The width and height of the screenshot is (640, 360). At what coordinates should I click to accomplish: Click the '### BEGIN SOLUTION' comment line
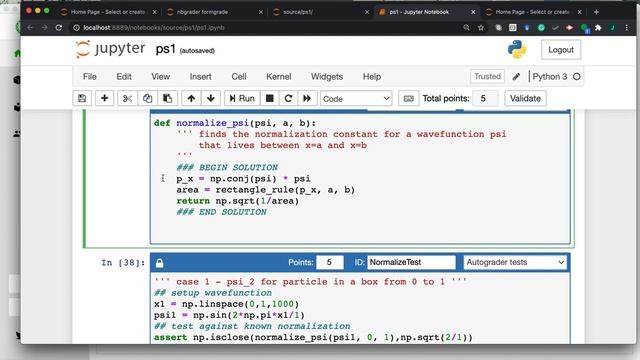[x=227, y=167]
